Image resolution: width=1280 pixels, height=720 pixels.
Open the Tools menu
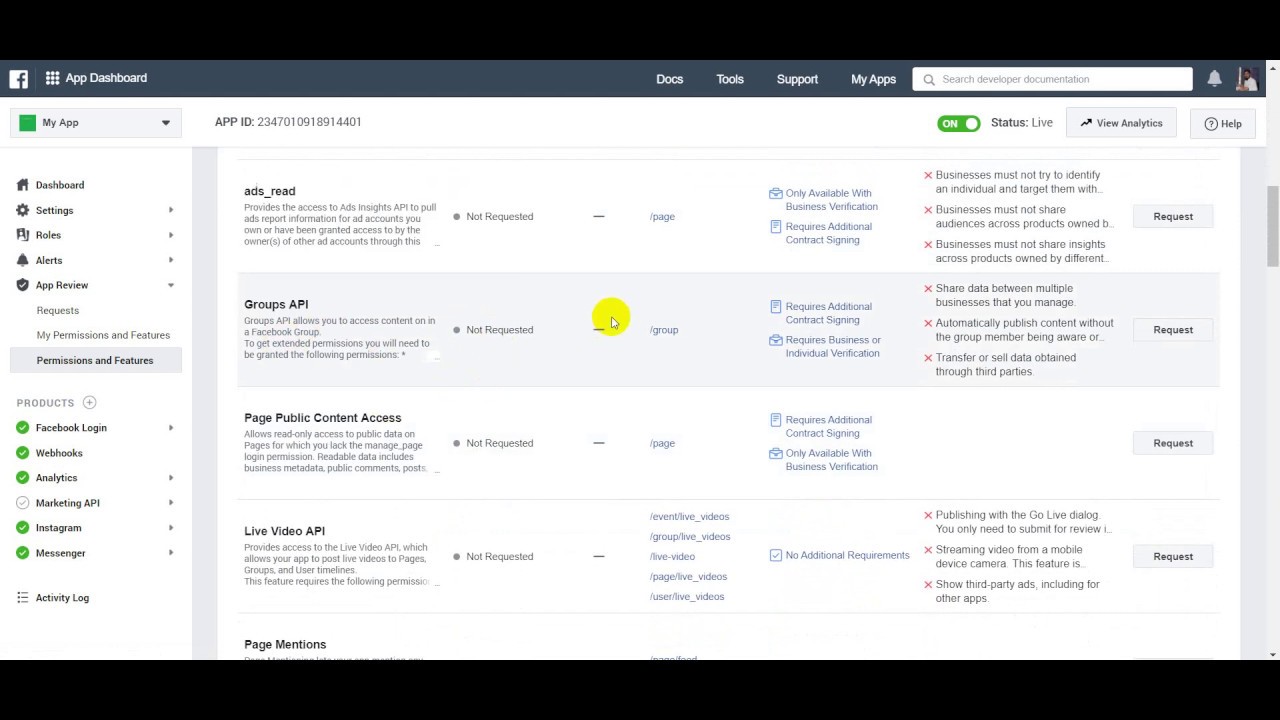coord(730,79)
